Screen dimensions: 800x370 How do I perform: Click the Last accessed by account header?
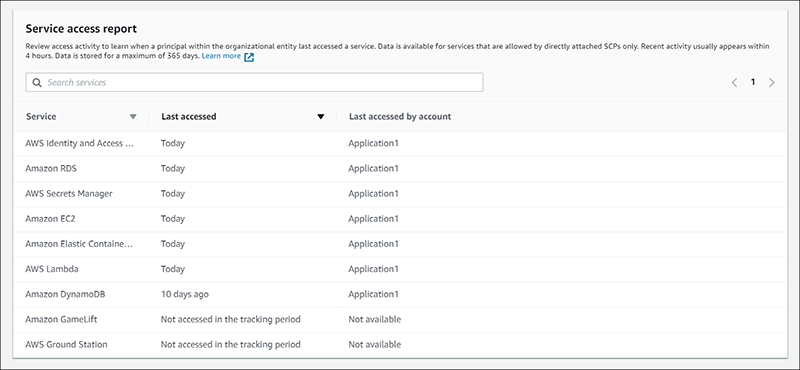[x=400, y=116]
